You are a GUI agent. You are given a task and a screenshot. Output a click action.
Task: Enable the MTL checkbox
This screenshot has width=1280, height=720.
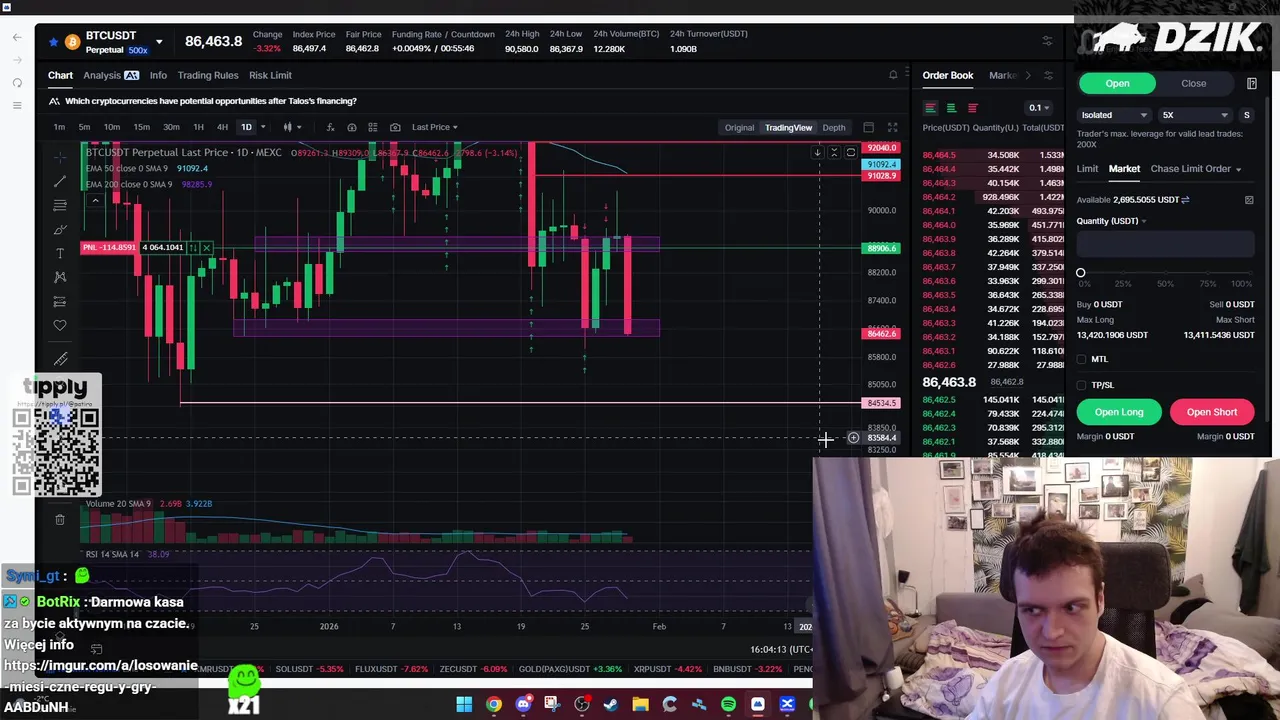pyautogui.click(x=1081, y=359)
